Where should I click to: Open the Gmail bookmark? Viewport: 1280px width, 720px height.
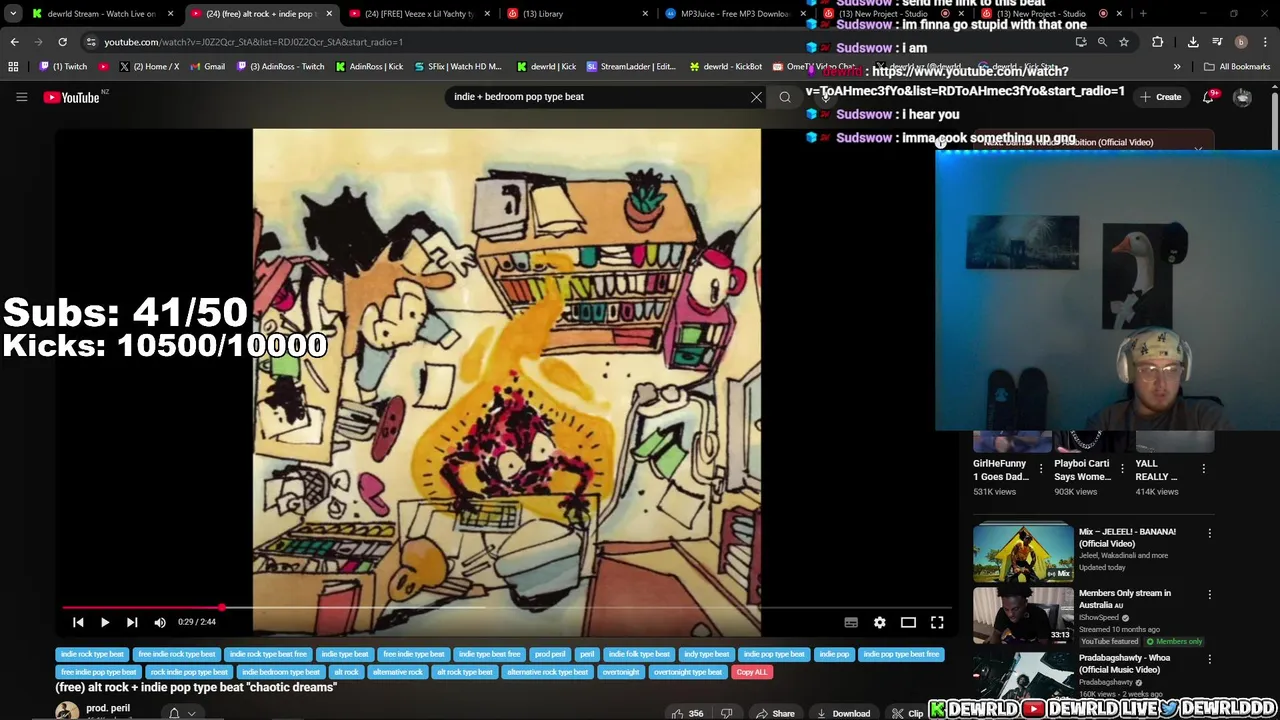(207, 67)
